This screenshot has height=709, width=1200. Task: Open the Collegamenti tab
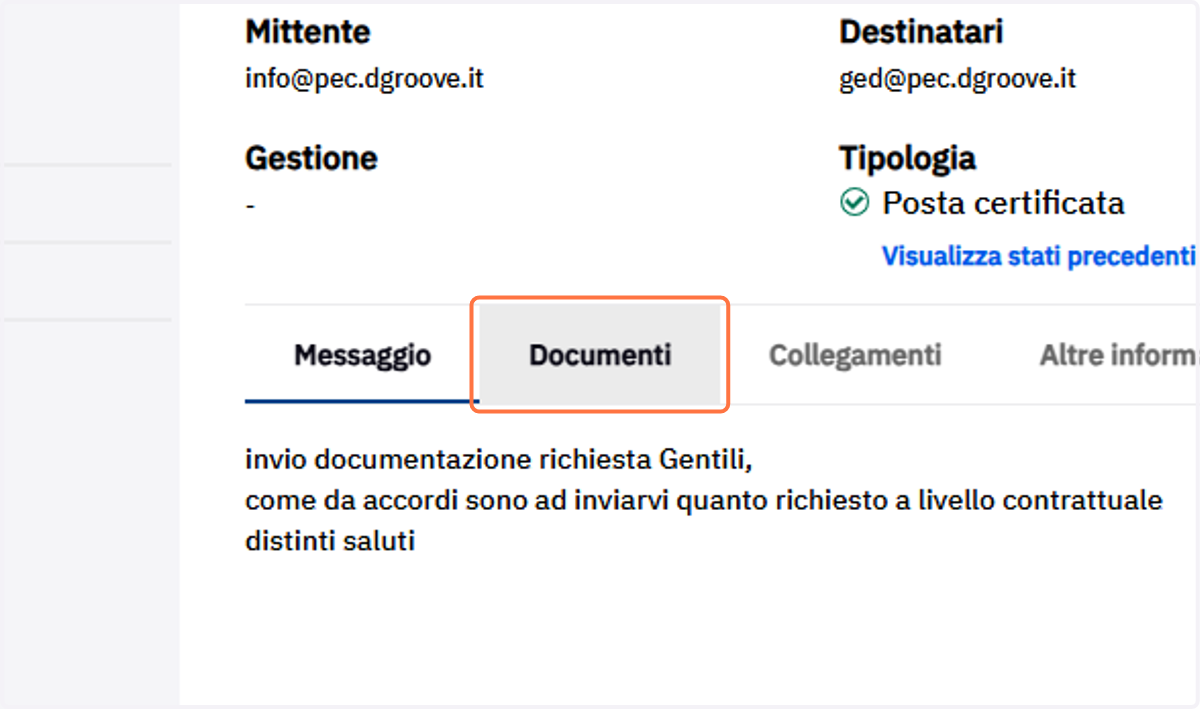pos(855,355)
